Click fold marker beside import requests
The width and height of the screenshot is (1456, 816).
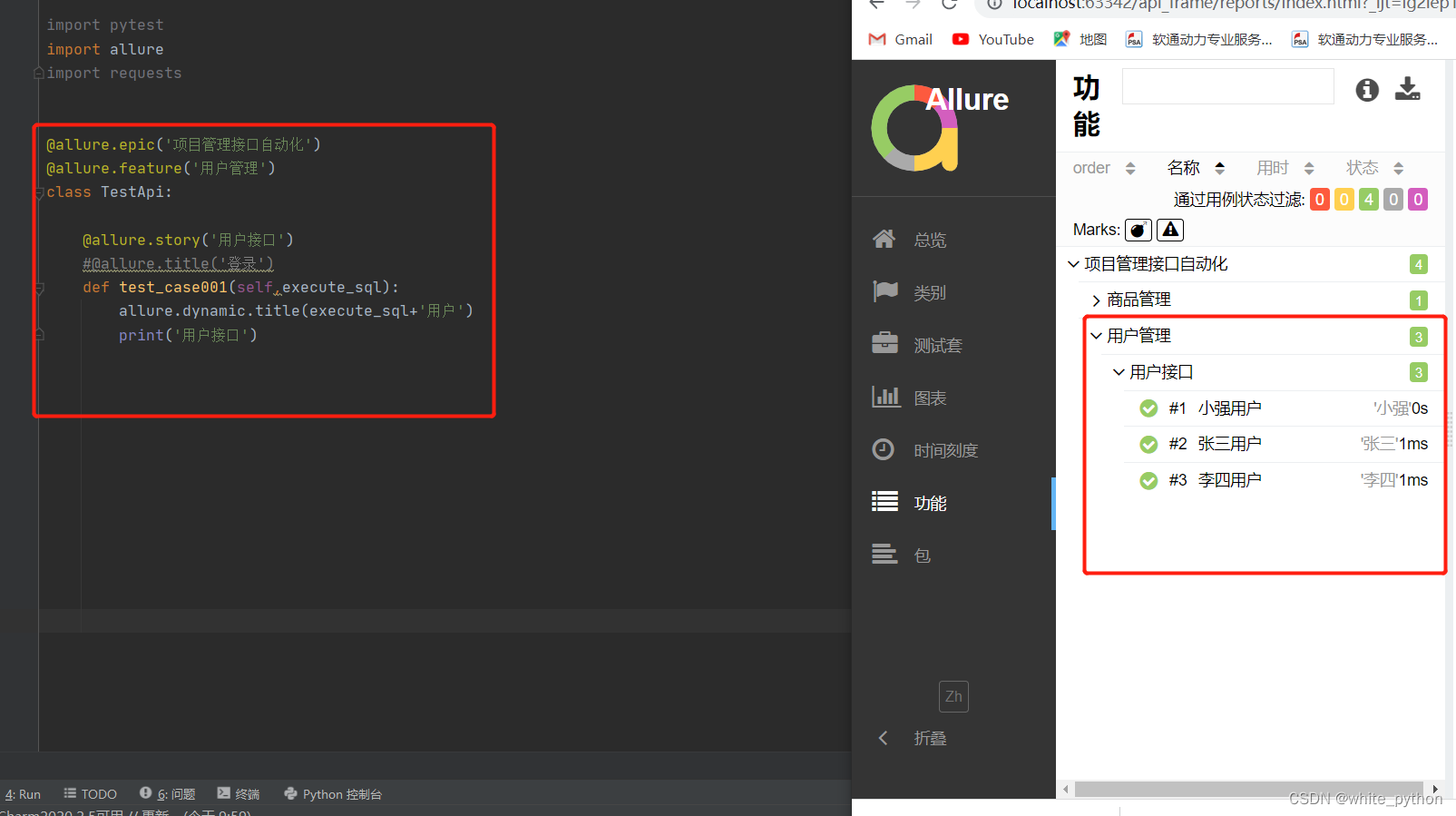[x=39, y=73]
